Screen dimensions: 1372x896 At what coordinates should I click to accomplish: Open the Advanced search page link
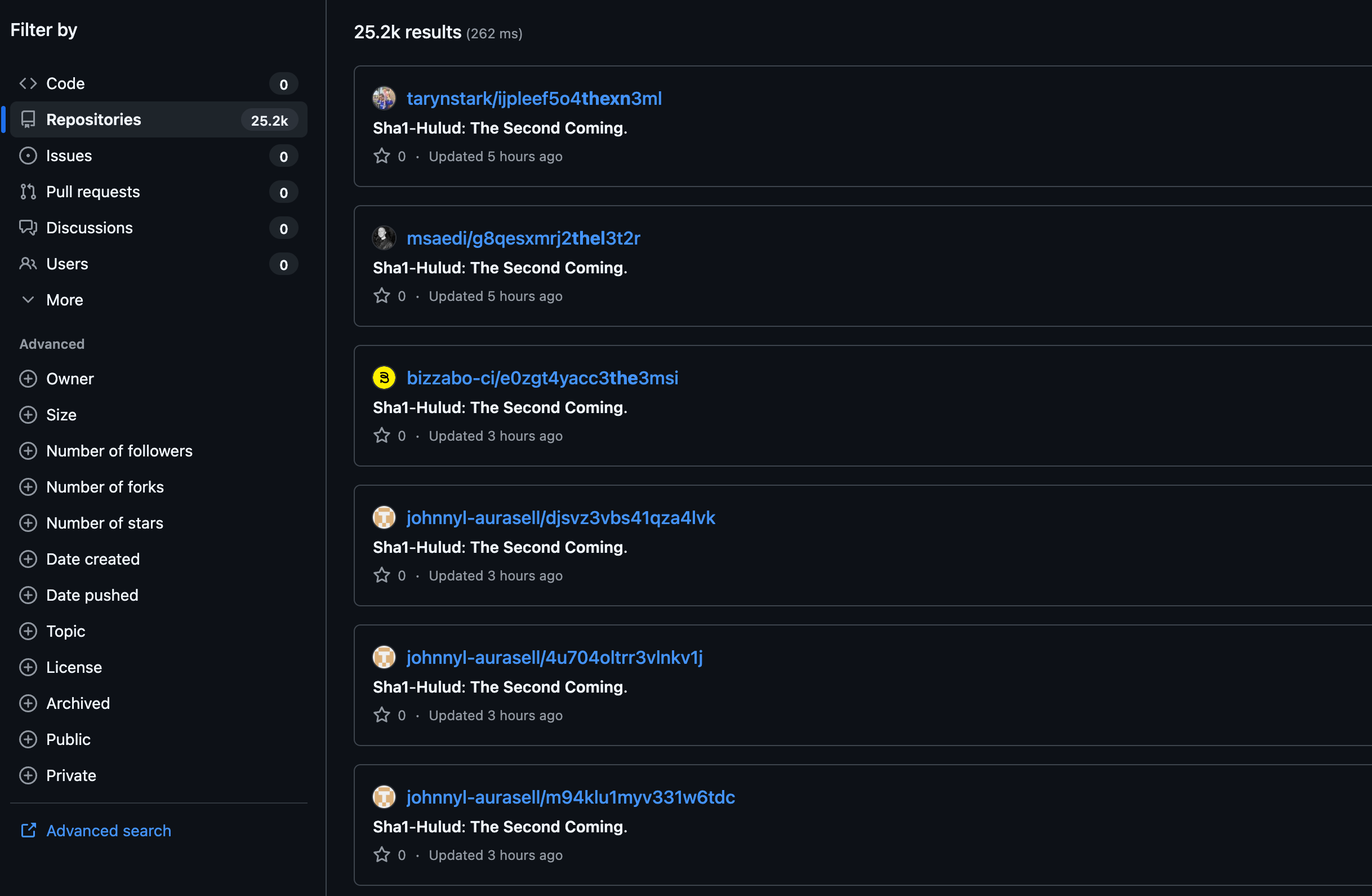click(x=108, y=830)
